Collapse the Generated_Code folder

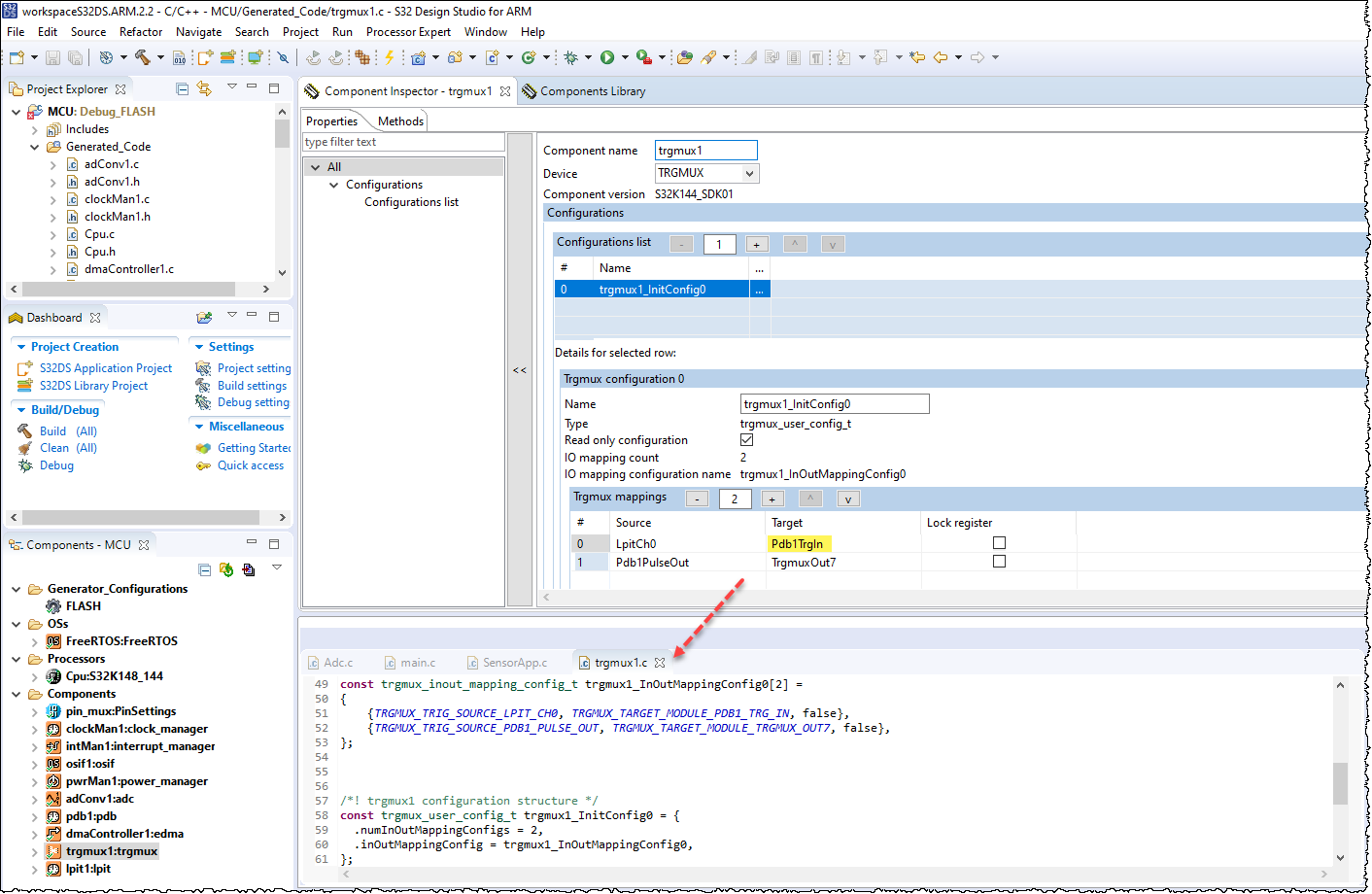[x=35, y=147]
